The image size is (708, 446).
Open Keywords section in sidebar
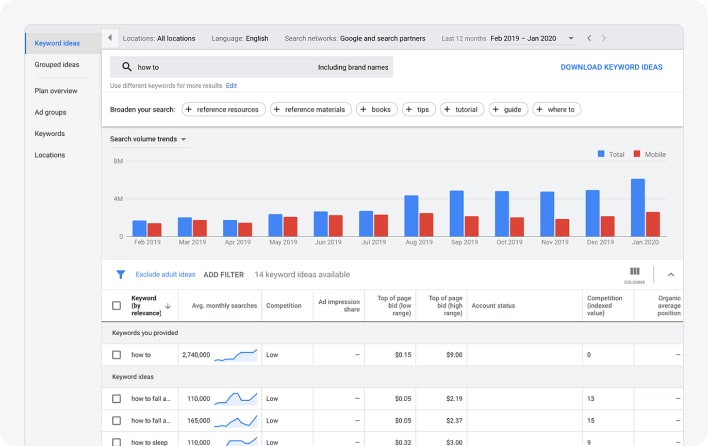[x=50, y=134]
